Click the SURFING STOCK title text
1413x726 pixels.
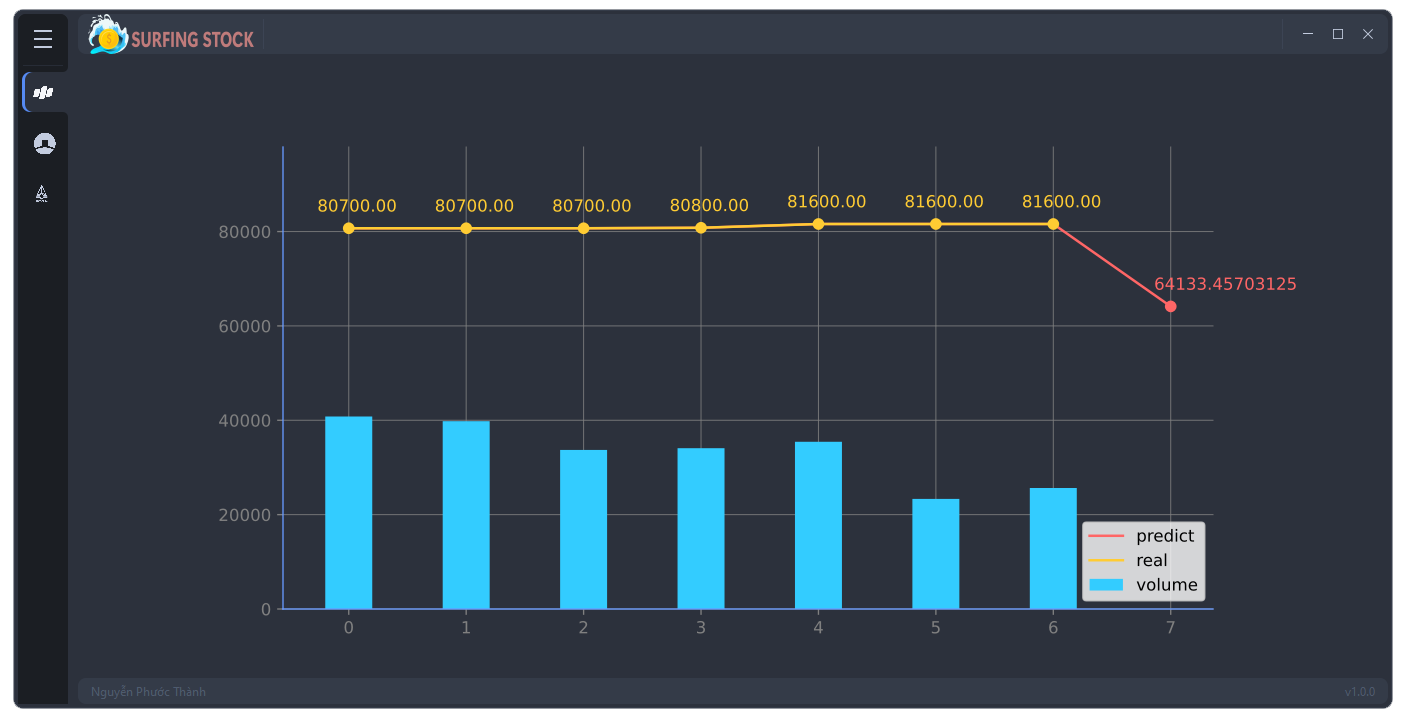pos(190,38)
